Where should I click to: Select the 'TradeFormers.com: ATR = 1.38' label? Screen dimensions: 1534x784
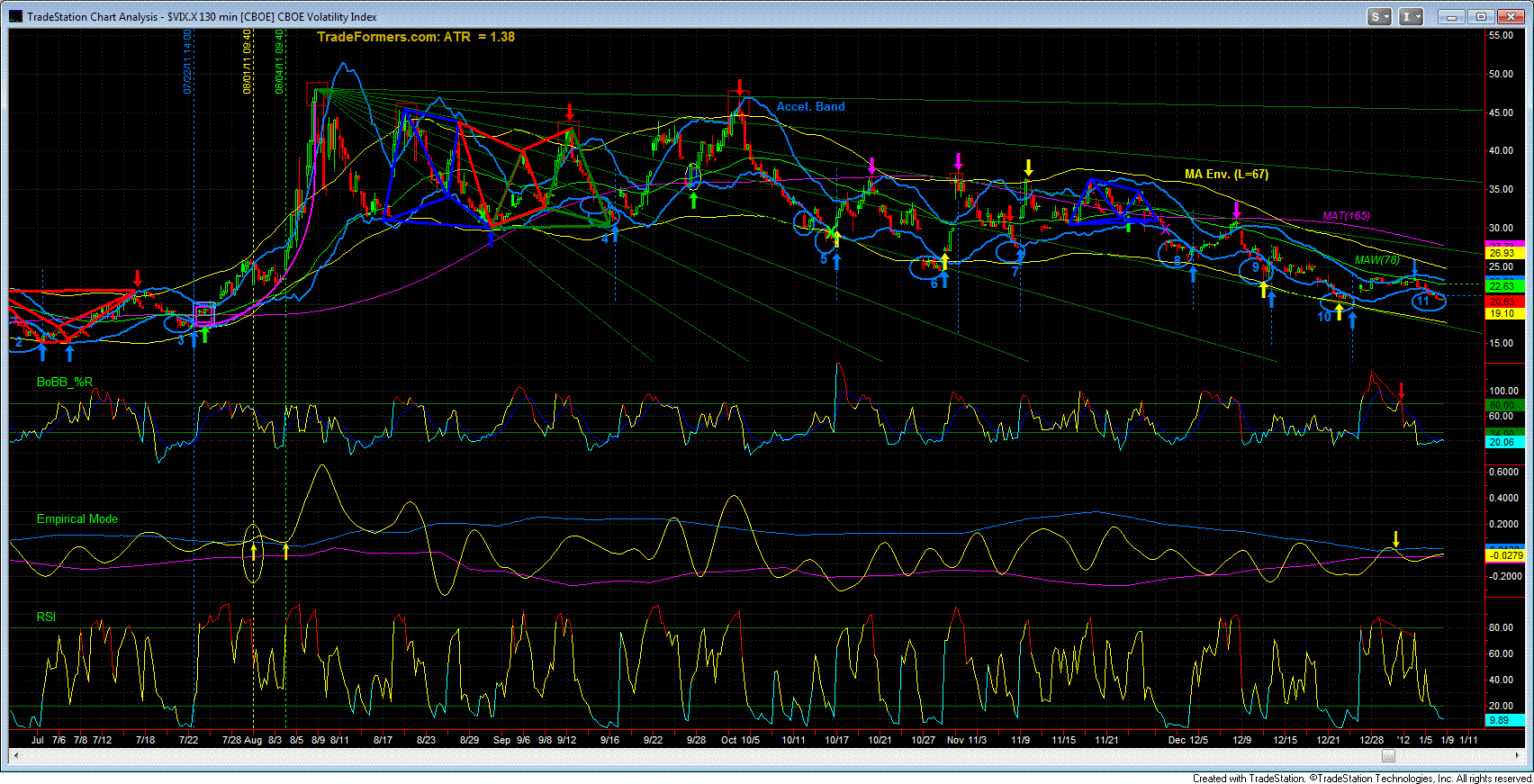pyautogui.click(x=416, y=37)
